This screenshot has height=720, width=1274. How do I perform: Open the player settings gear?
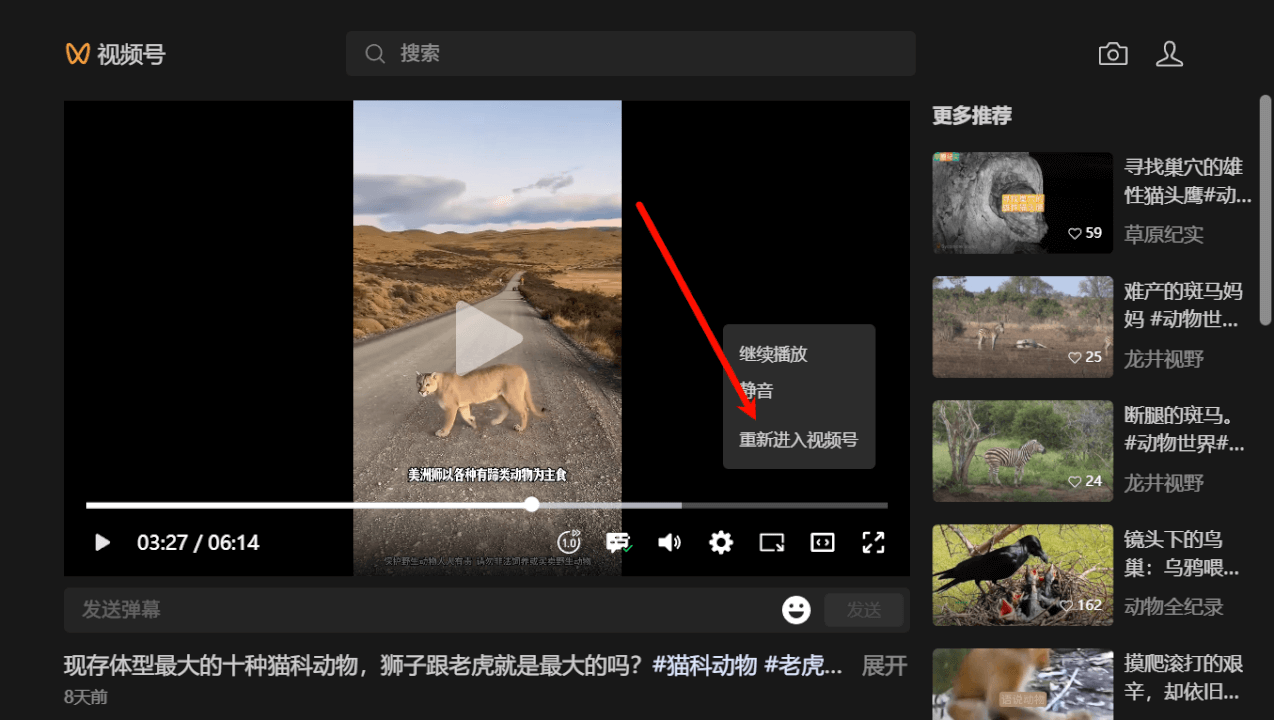coord(720,542)
